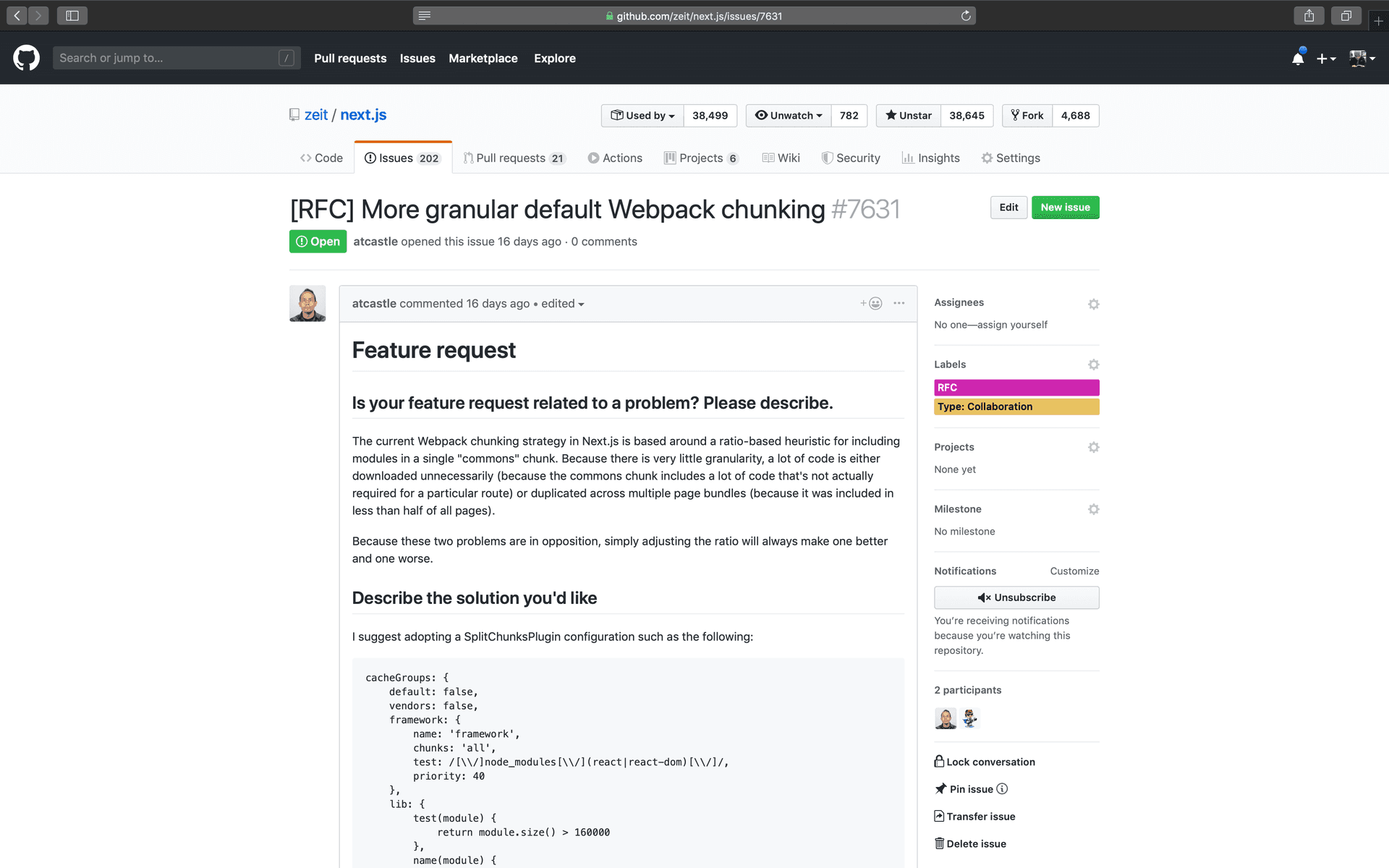Screen dimensions: 1389x868
Task: Fork the repository
Action: point(1027,116)
